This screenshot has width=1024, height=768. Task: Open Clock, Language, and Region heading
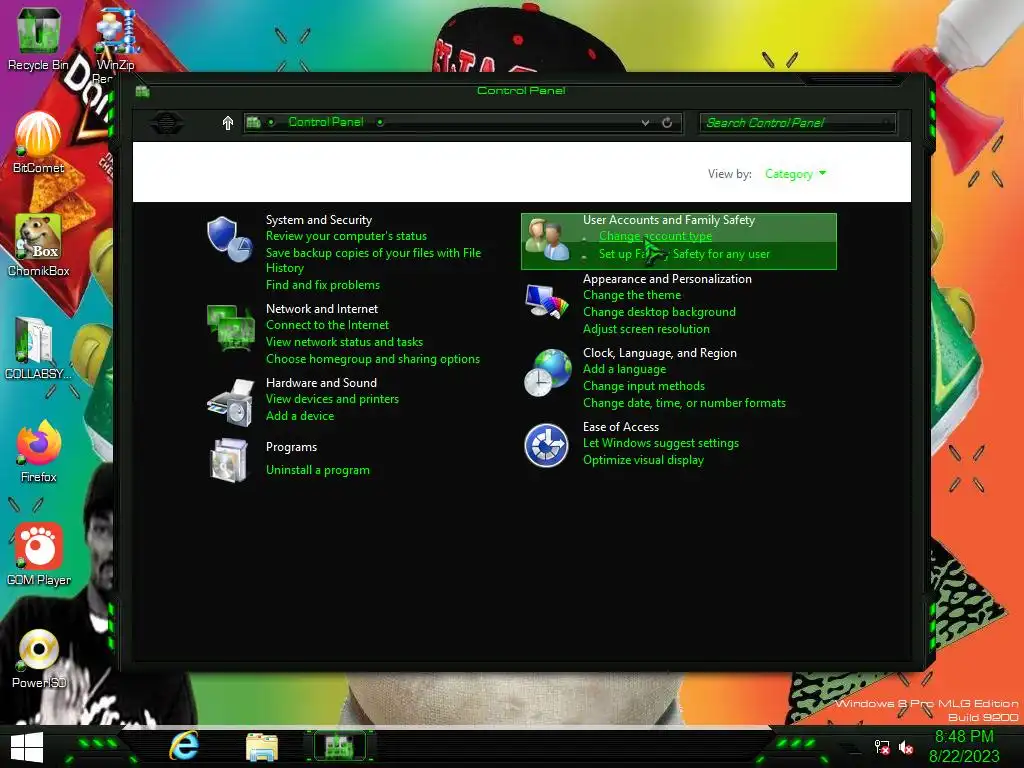pos(660,353)
